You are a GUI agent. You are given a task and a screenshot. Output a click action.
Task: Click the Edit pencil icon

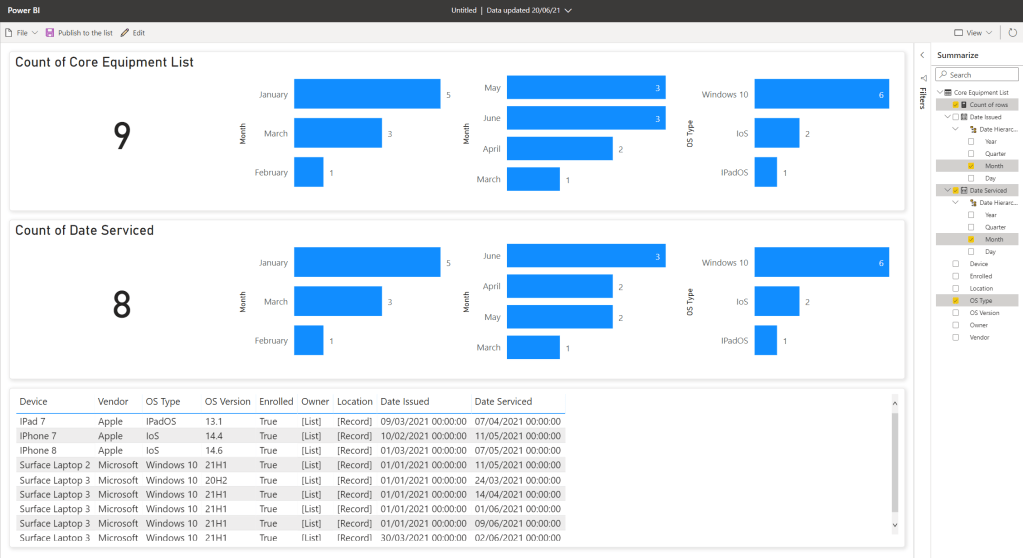click(125, 33)
